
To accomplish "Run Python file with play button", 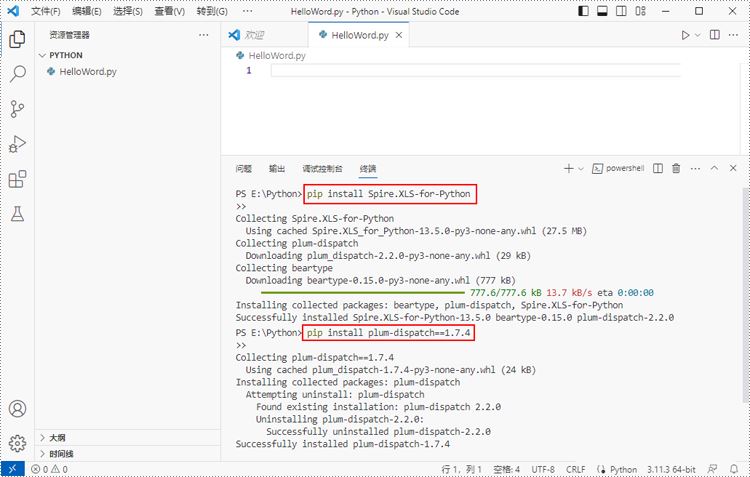I will click(685, 35).
